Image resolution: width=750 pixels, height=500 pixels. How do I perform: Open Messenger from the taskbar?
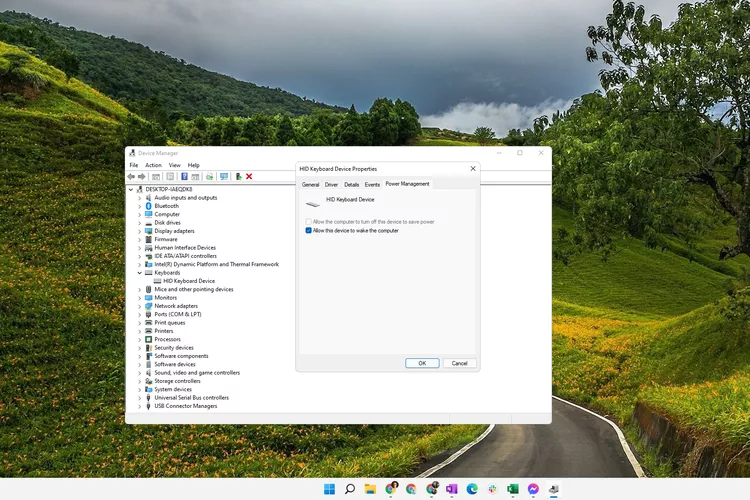[x=533, y=489]
